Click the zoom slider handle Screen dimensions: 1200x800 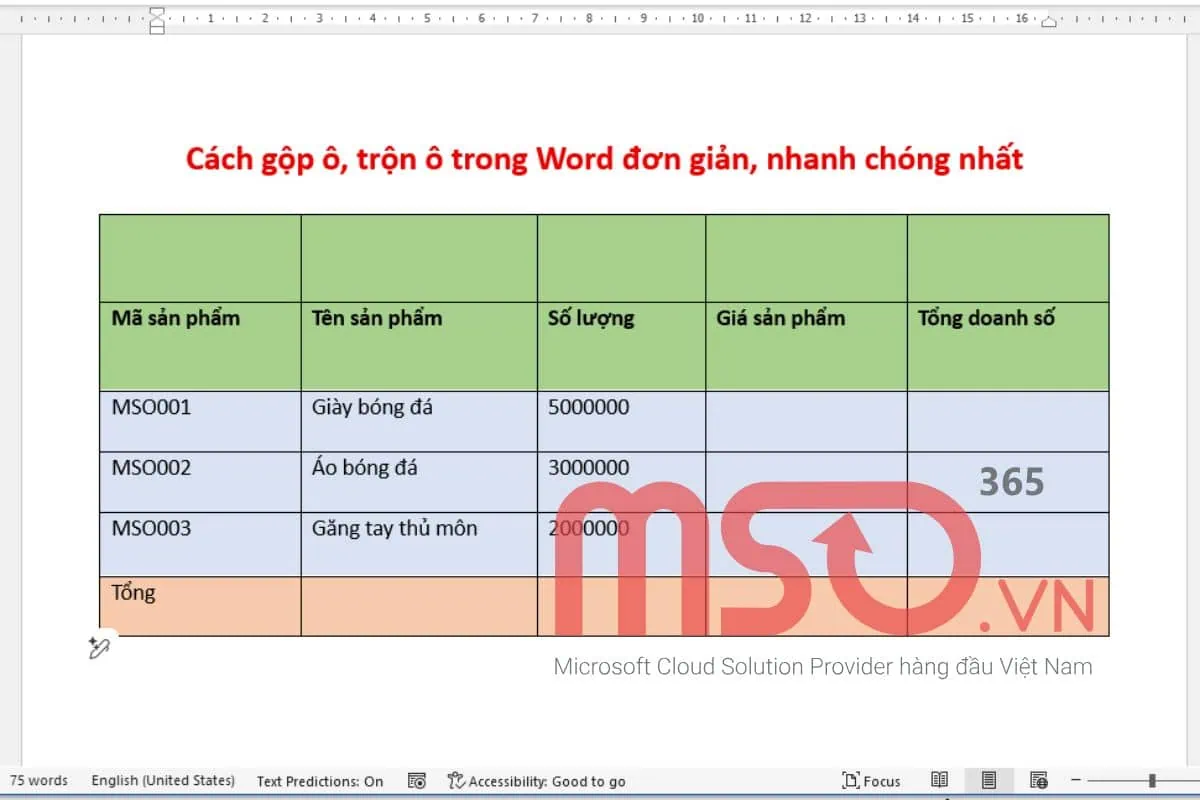[1152, 780]
